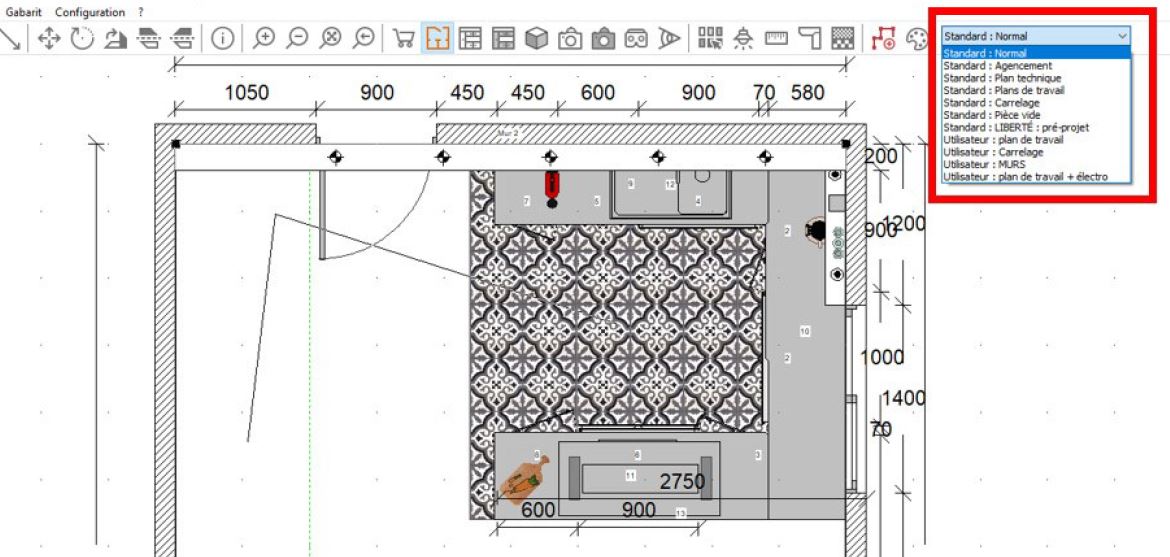Toggle the checkerboard tiling icon
Image resolution: width=1170 pixels, height=557 pixels.
[x=843, y=38]
